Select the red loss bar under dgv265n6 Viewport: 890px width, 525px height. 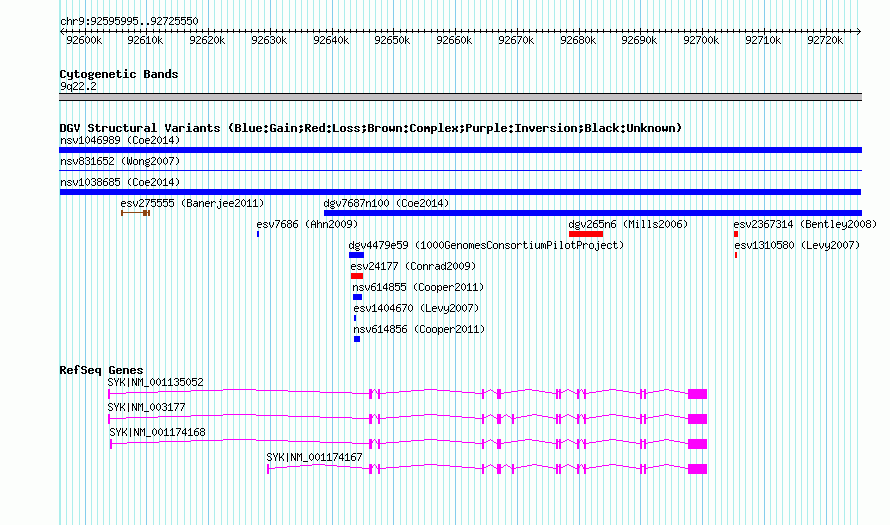pos(586,234)
